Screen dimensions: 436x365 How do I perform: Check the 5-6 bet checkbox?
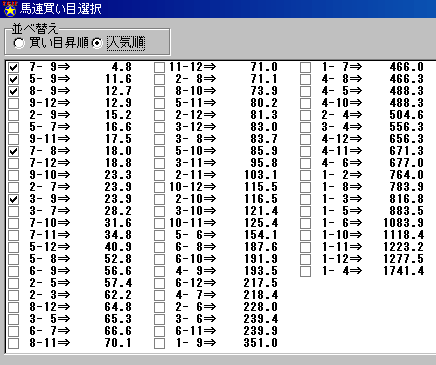(x=159, y=235)
